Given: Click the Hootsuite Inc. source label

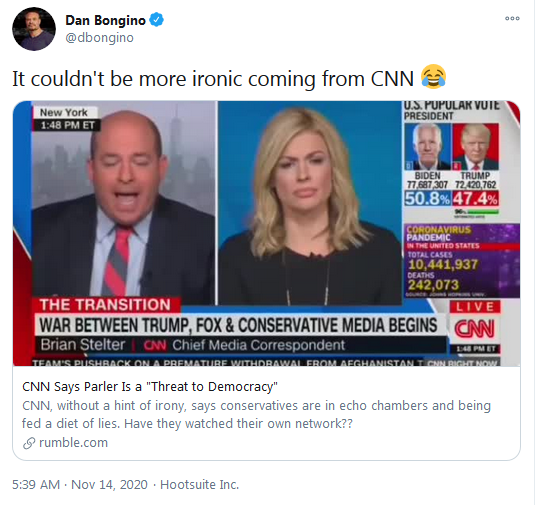Looking at the screenshot, I should tap(199, 484).
